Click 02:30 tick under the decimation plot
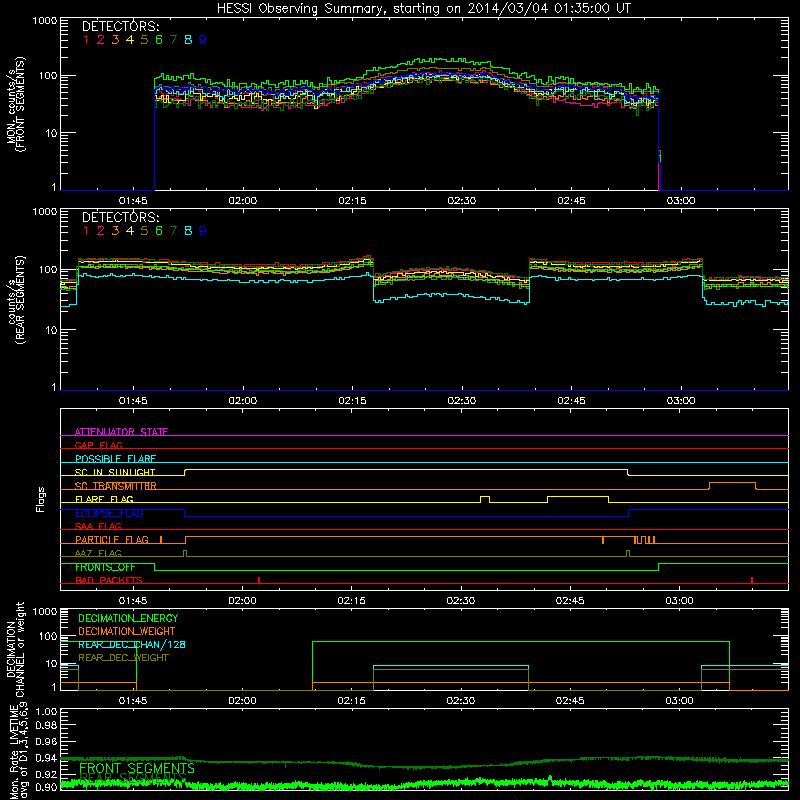The image size is (800, 800). pos(461,701)
